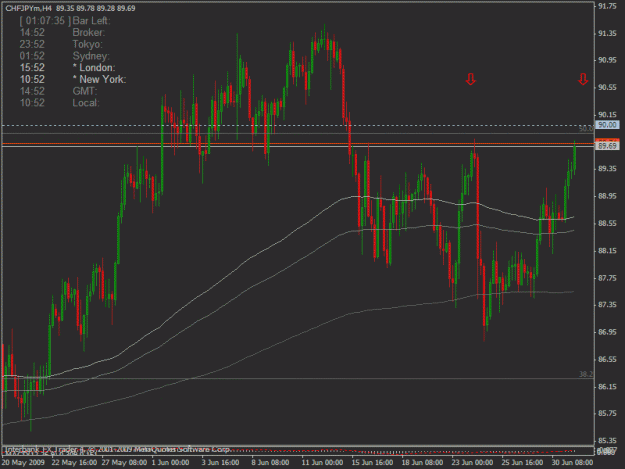Click the 38.2 Fibonacci level label
This screenshot has width=625, height=469.
point(586,374)
